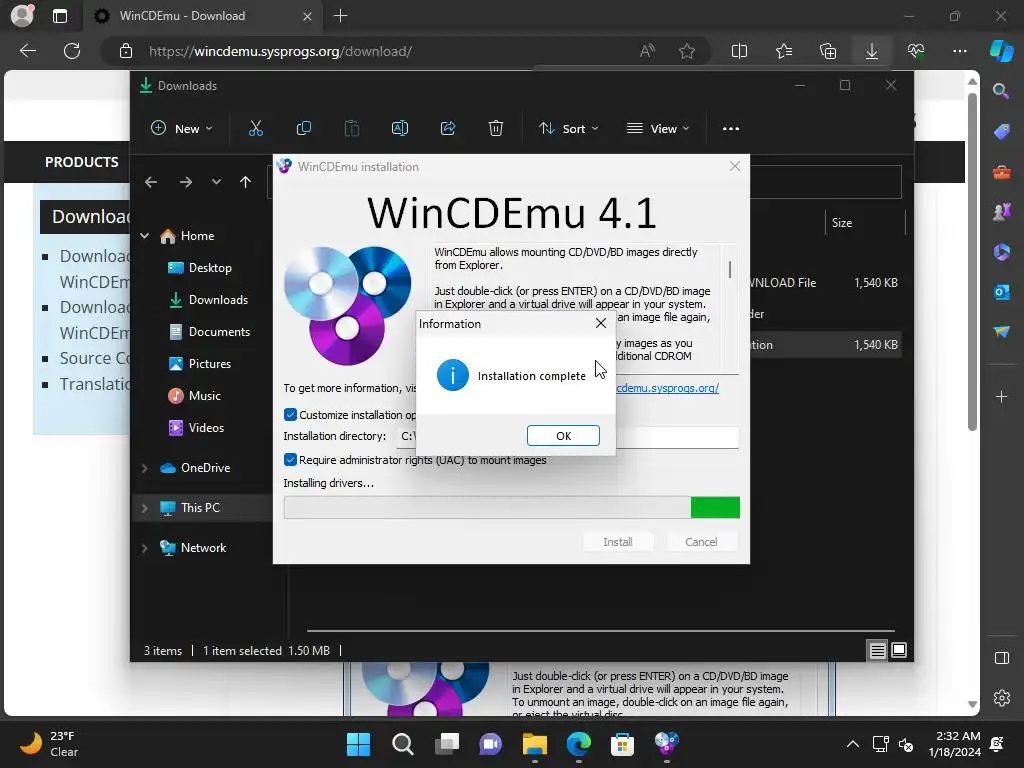Read aloud icon in address bar
This screenshot has height=768, width=1024.
647,52
